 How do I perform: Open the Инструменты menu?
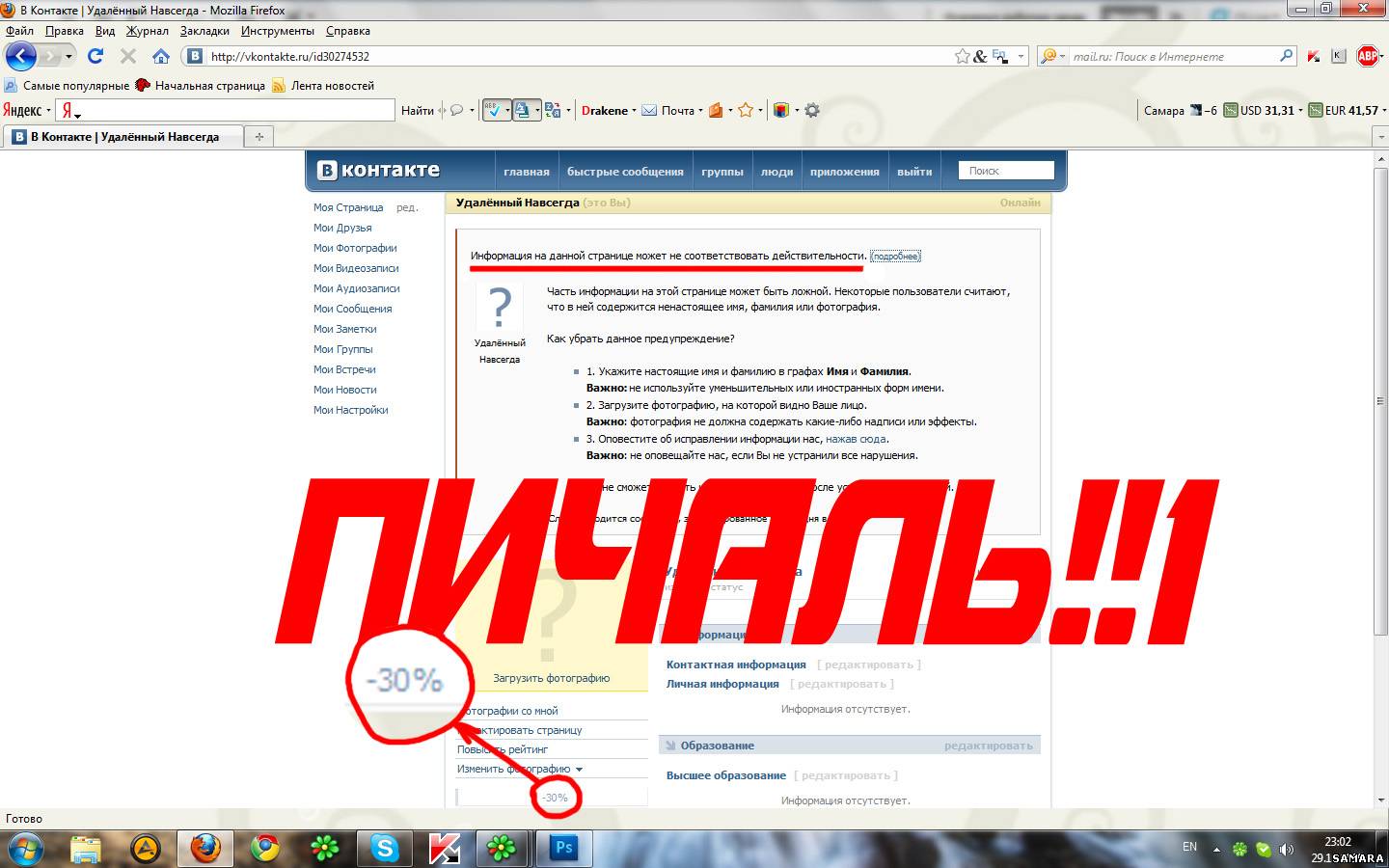(x=277, y=31)
